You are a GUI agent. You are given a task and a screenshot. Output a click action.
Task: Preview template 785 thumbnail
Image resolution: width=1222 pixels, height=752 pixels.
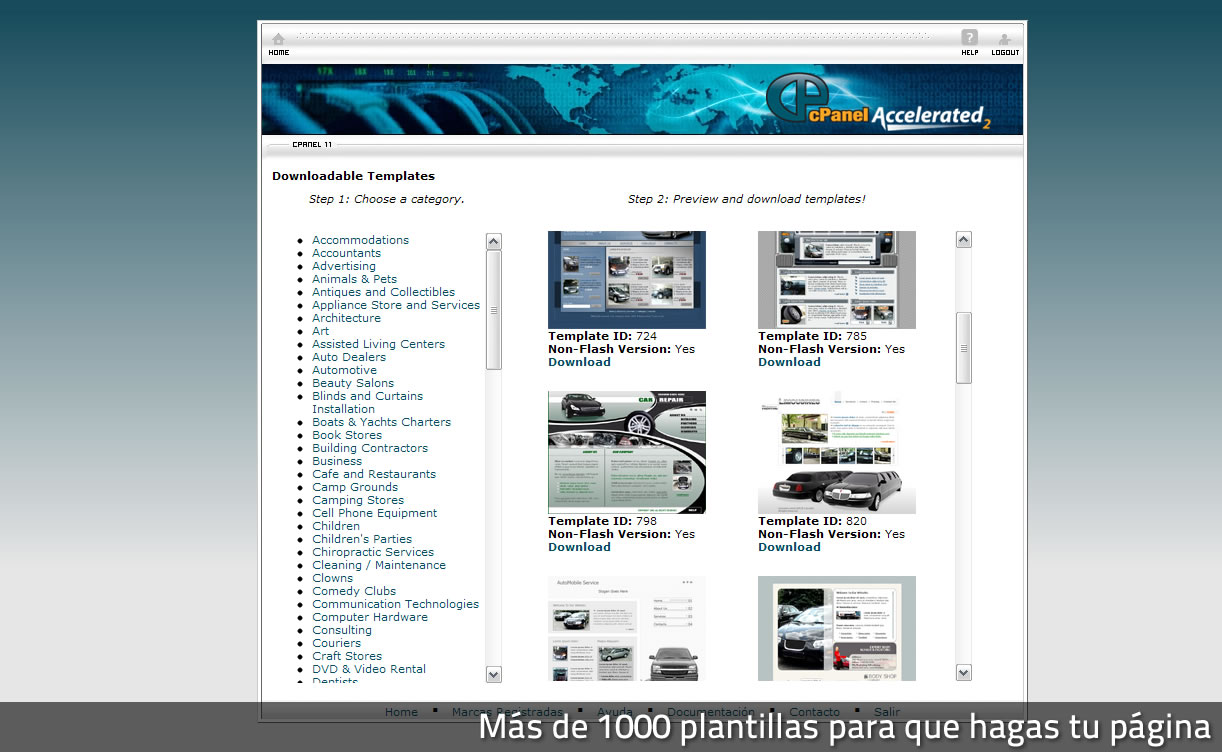[836, 280]
